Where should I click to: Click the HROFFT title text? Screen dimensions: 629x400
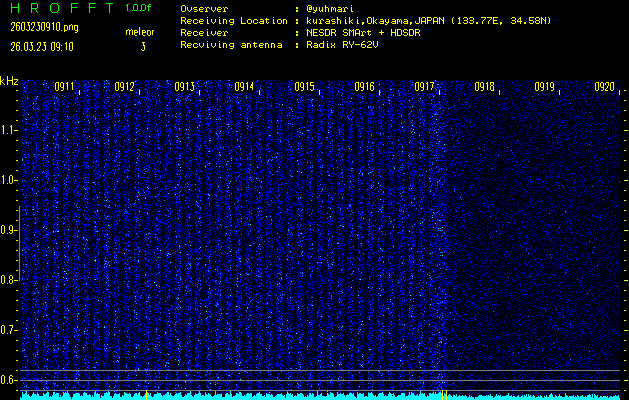pos(56,8)
